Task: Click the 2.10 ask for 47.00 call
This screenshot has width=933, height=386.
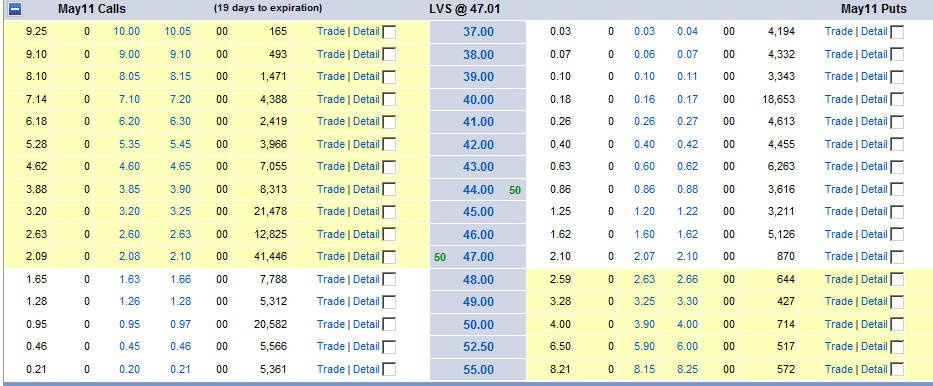Action: 179,256
